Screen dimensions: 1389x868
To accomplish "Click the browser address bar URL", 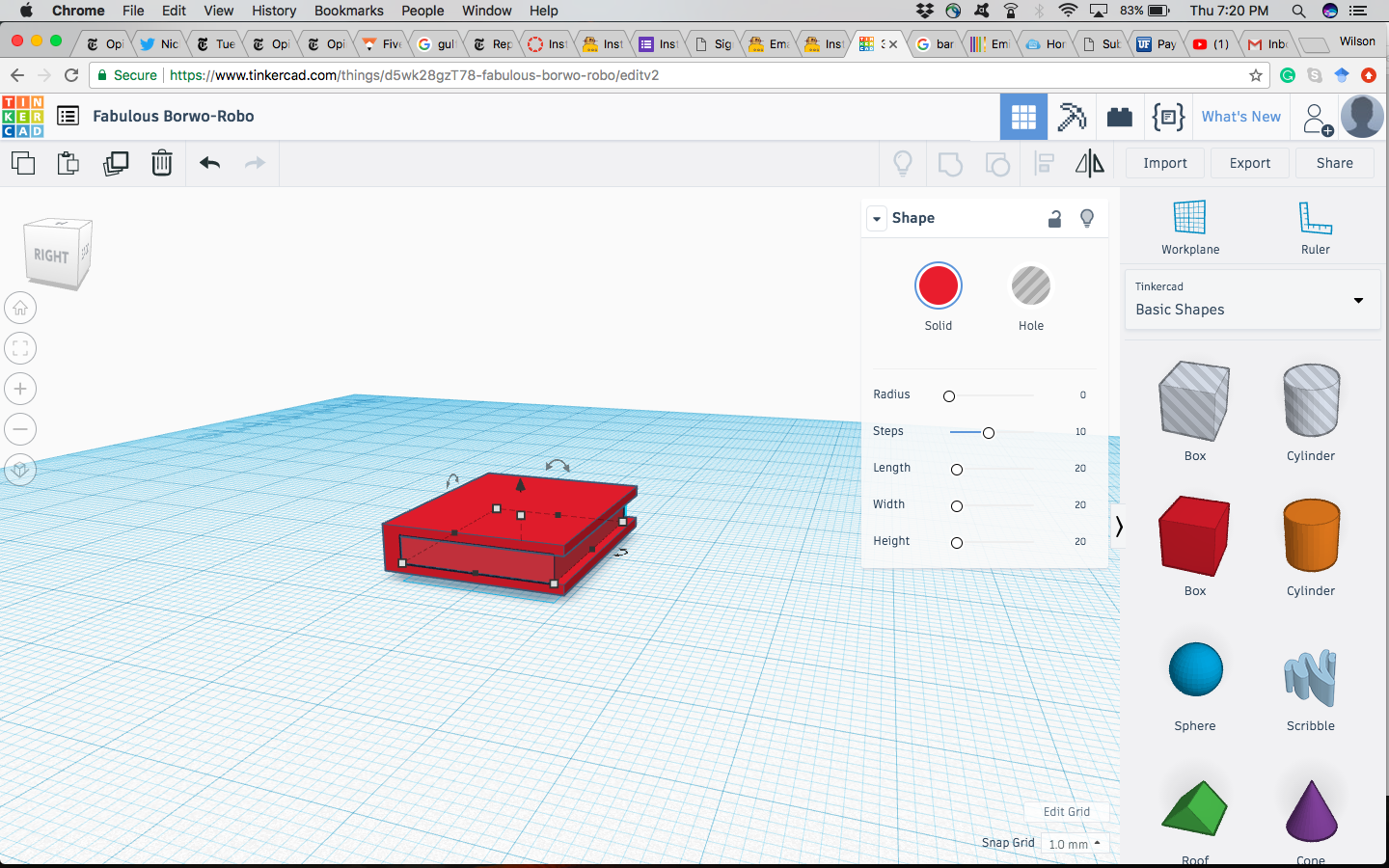I will pos(415,75).
